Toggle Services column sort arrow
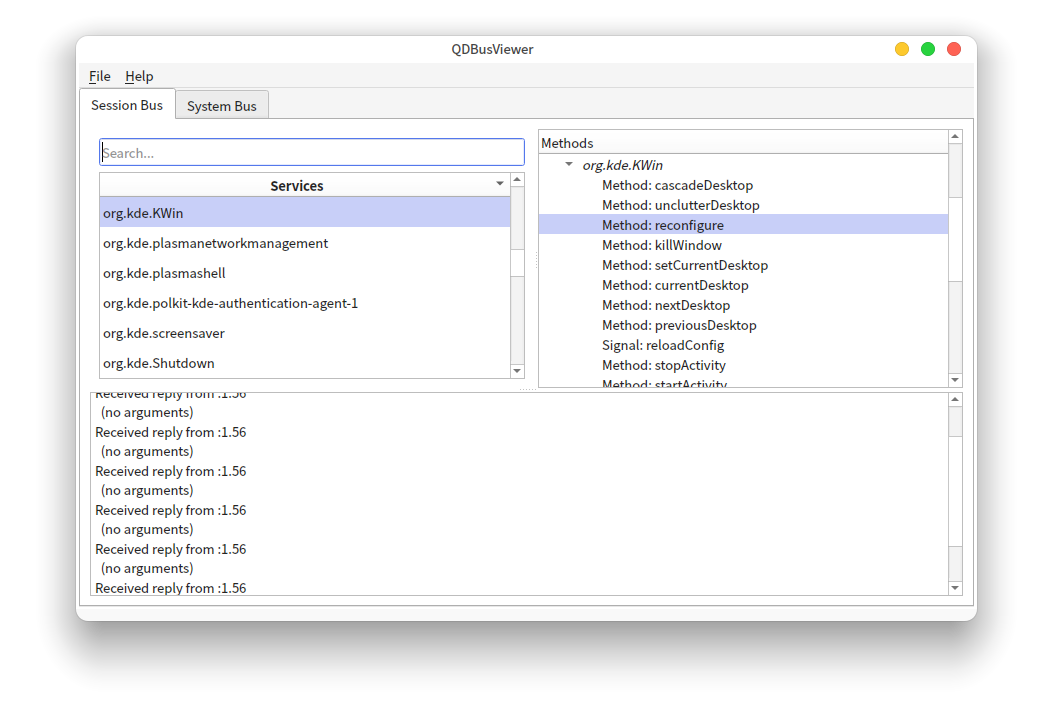This screenshot has width=1053, height=707. pyautogui.click(x=500, y=183)
